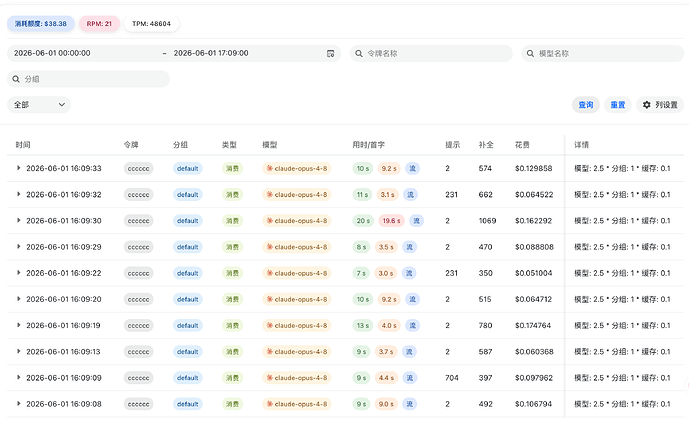Expand the 2026-06-01 16:09:19 log row
The image size is (689, 421).
18,325
